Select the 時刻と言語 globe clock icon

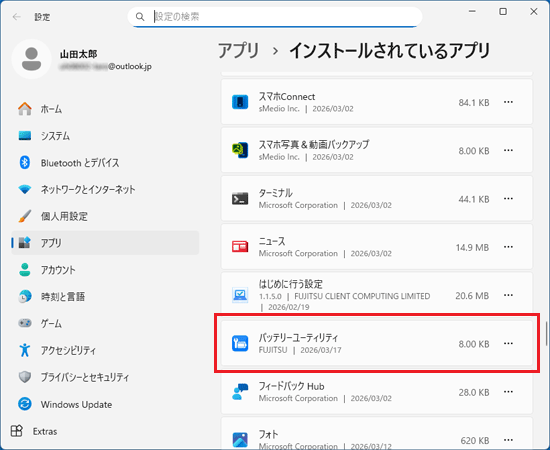click(x=25, y=296)
